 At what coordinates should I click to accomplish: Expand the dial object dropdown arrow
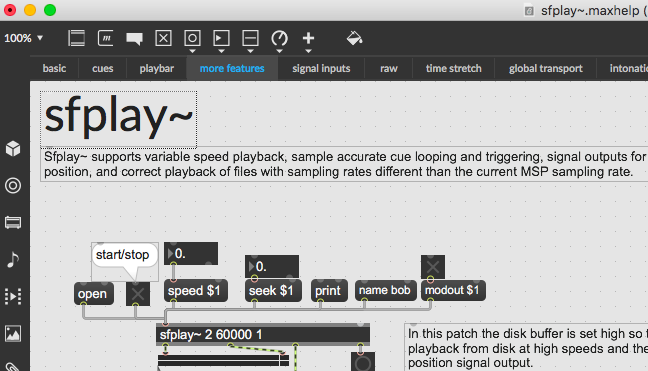click(279, 51)
